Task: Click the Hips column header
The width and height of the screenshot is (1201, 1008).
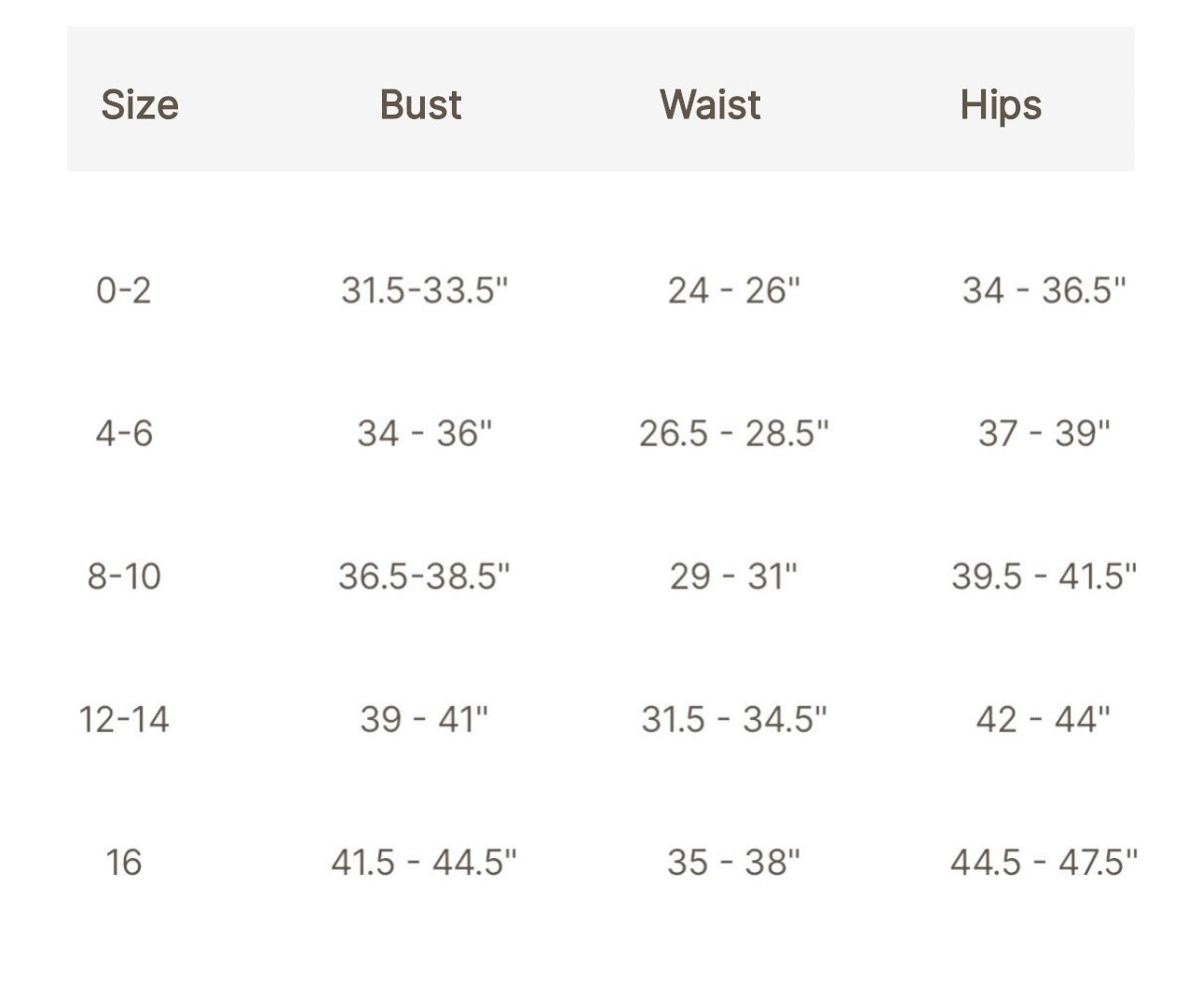Action: coord(1001,104)
